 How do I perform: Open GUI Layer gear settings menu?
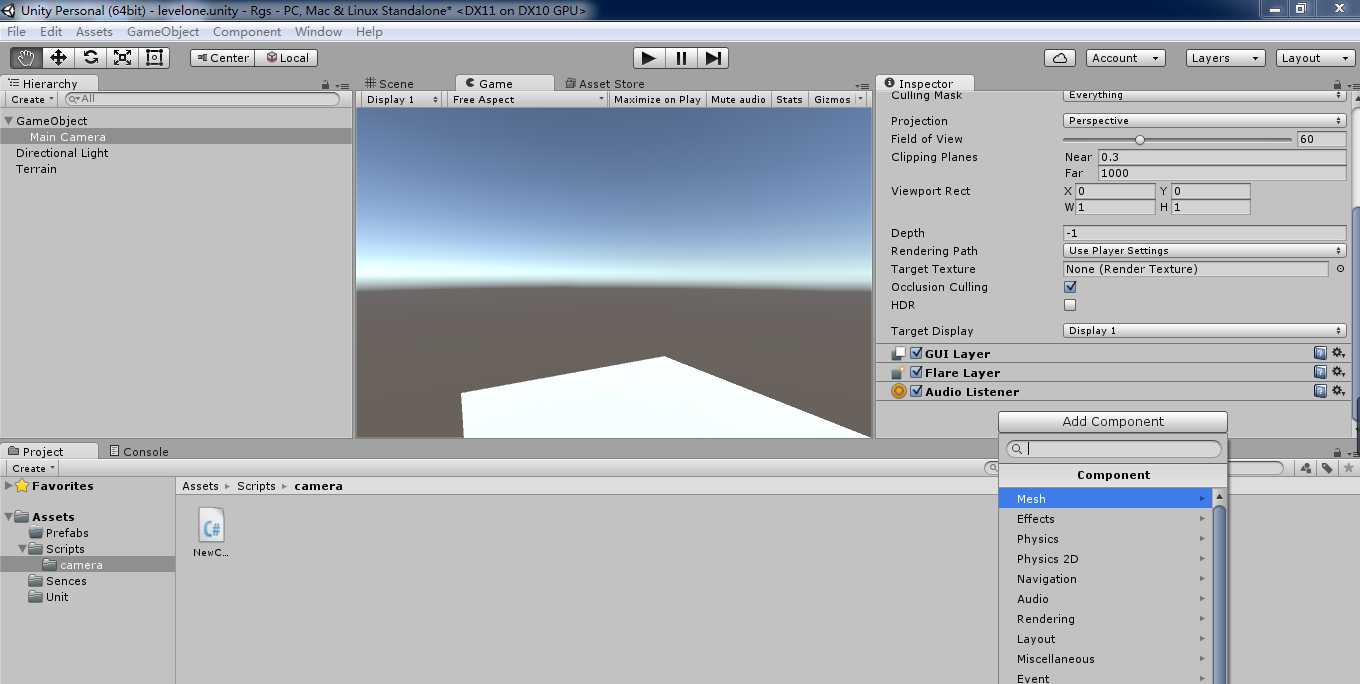(1338, 353)
